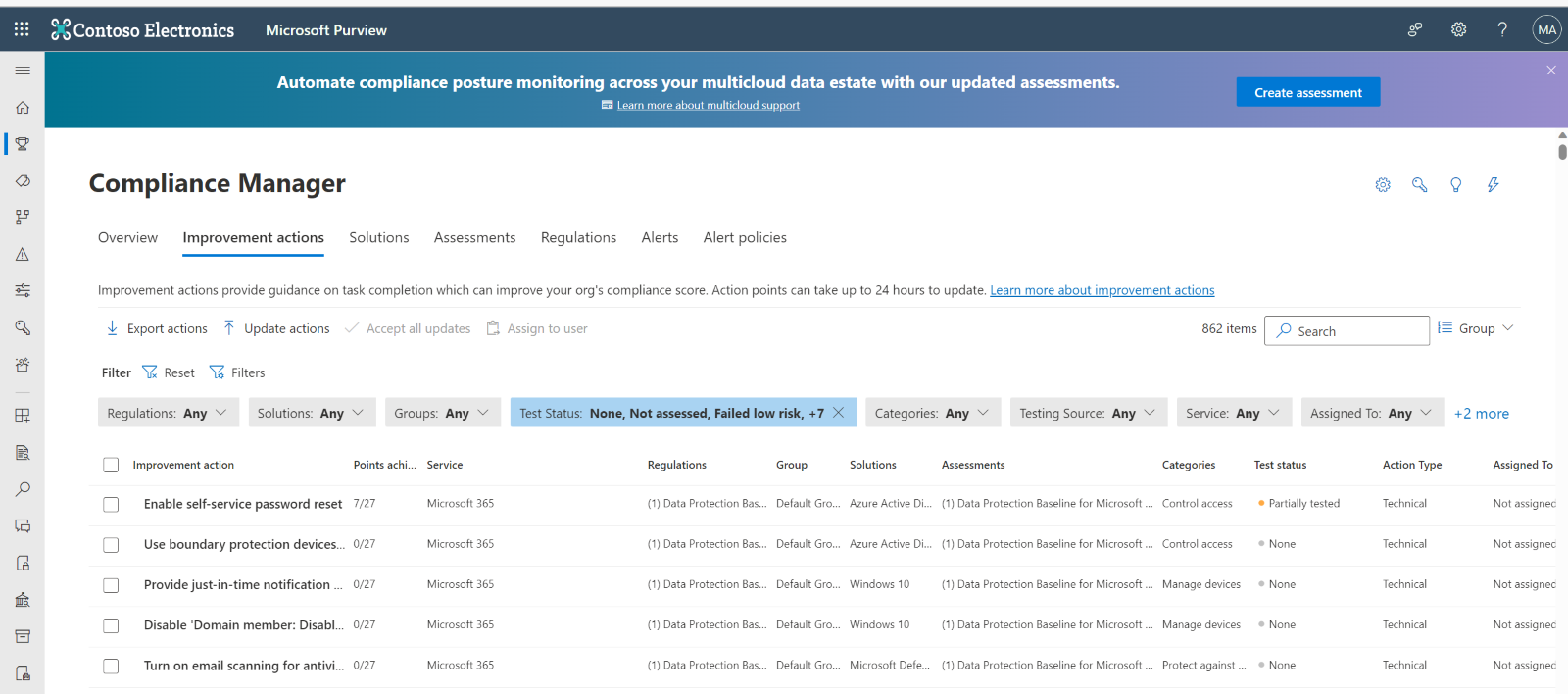1568x694 pixels.
Task: Click the vertical scrollbar thumb
Action: (1562, 151)
